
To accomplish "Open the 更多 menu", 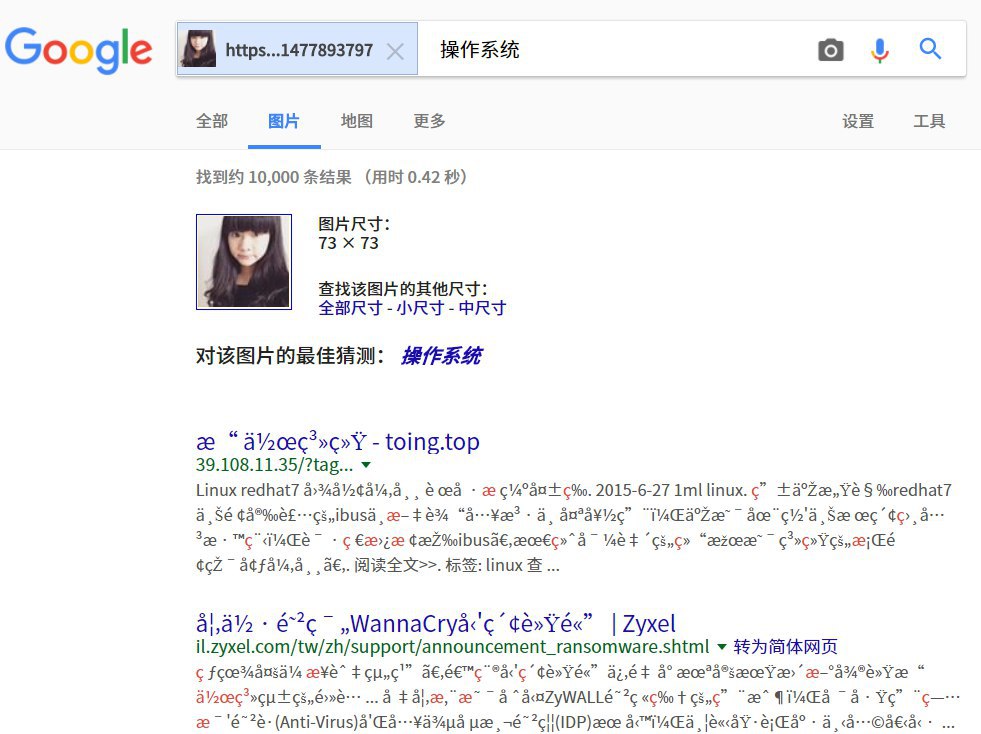I will tap(429, 121).
